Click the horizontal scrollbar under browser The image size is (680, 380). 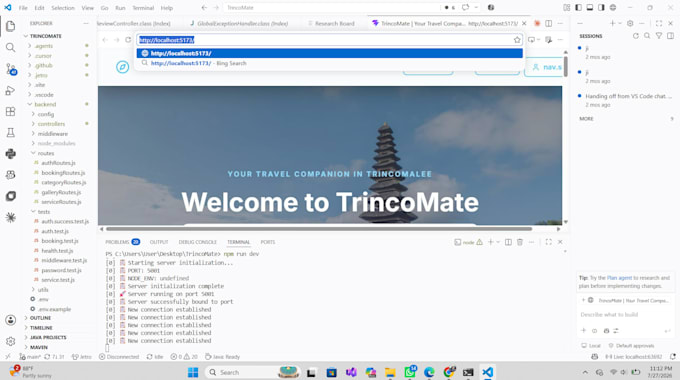pyautogui.click(x=319, y=229)
